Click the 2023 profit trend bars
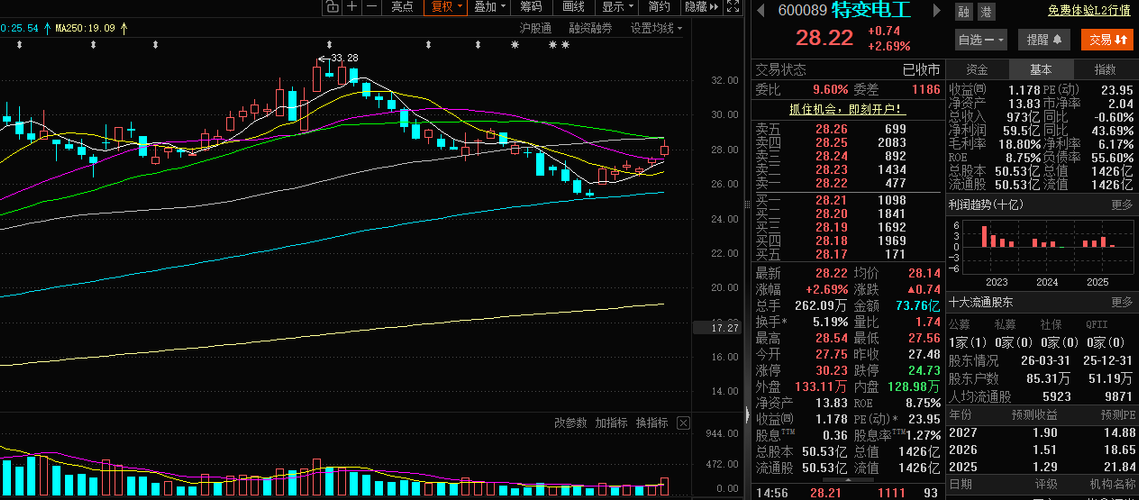The width and height of the screenshot is (1139, 500). click(x=997, y=238)
